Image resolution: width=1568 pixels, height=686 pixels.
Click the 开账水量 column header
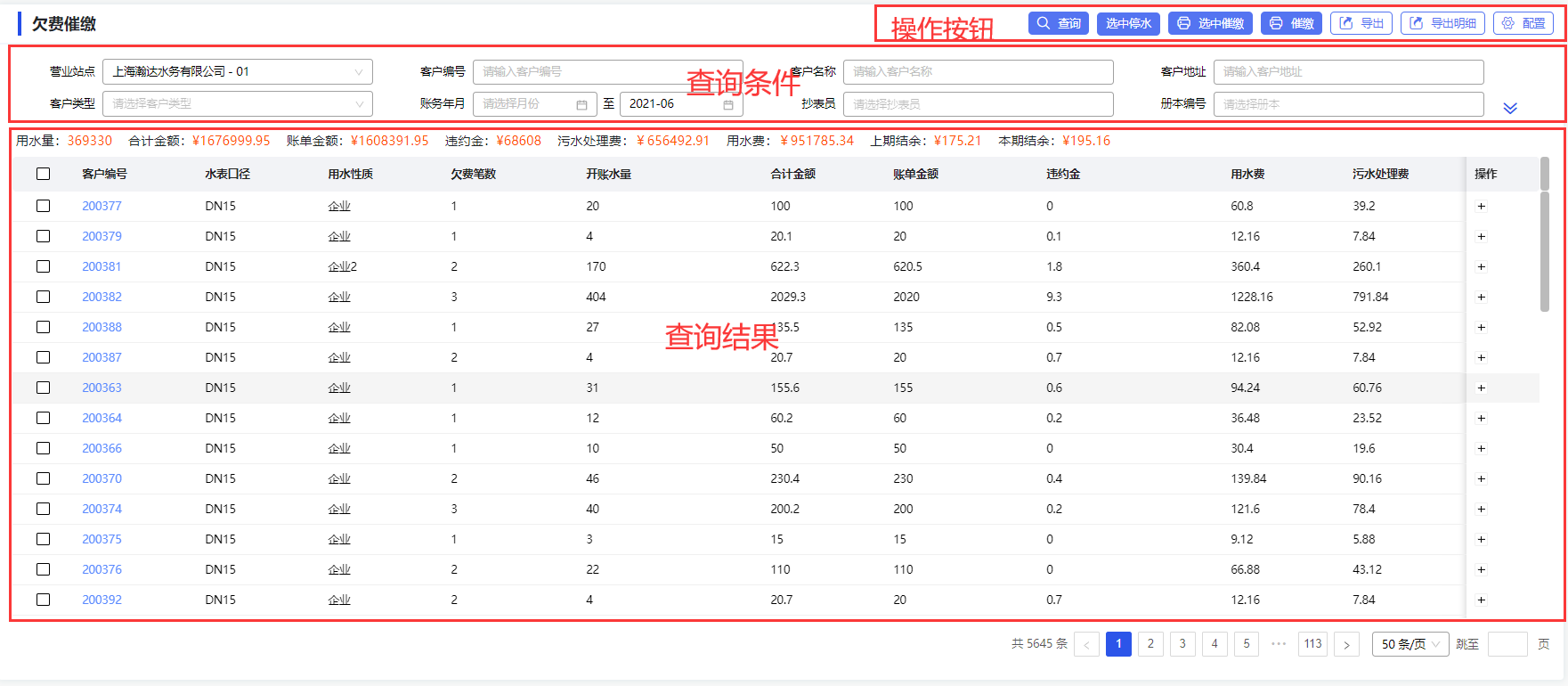(x=609, y=174)
